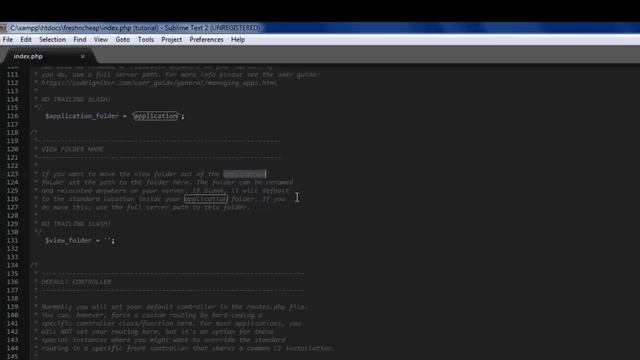
Task: Click NO TRAILING SLASH comment on line 114
Action: (x=76, y=99)
